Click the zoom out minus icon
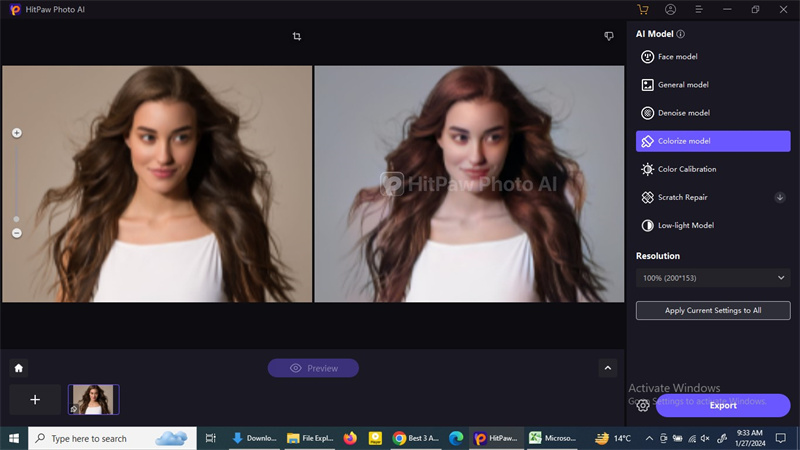The height and width of the screenshot is (450, 800). (17, 233)
